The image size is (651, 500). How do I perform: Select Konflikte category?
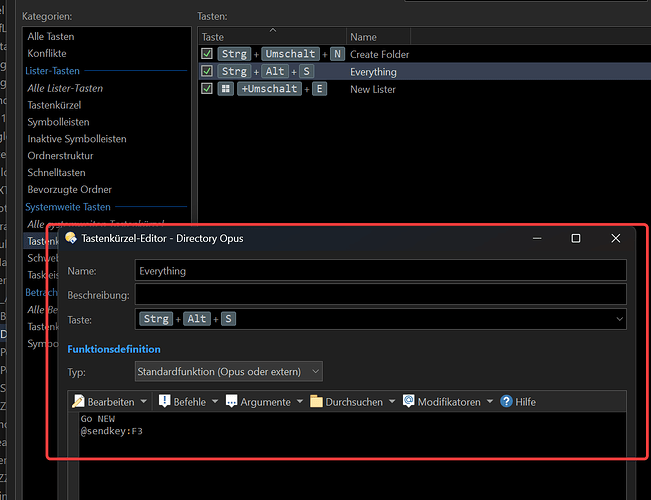click(x=47, y=53)
